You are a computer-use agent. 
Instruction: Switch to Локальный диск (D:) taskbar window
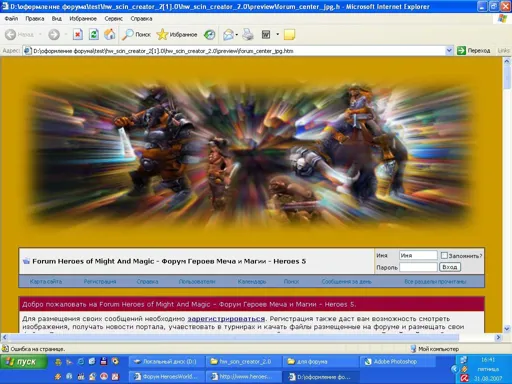tap(166, 361)
